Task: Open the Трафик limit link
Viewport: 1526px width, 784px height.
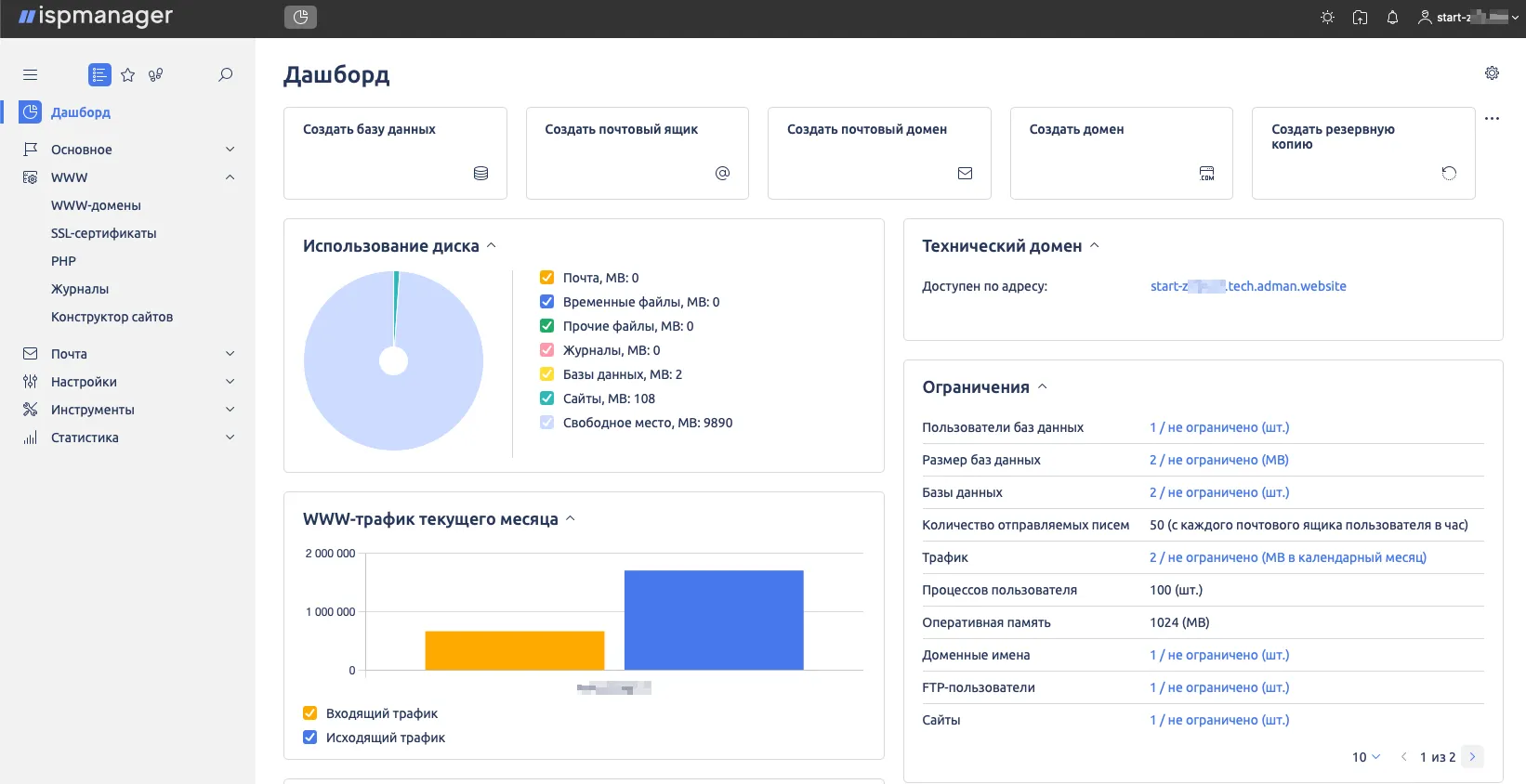Action: 1288,557
